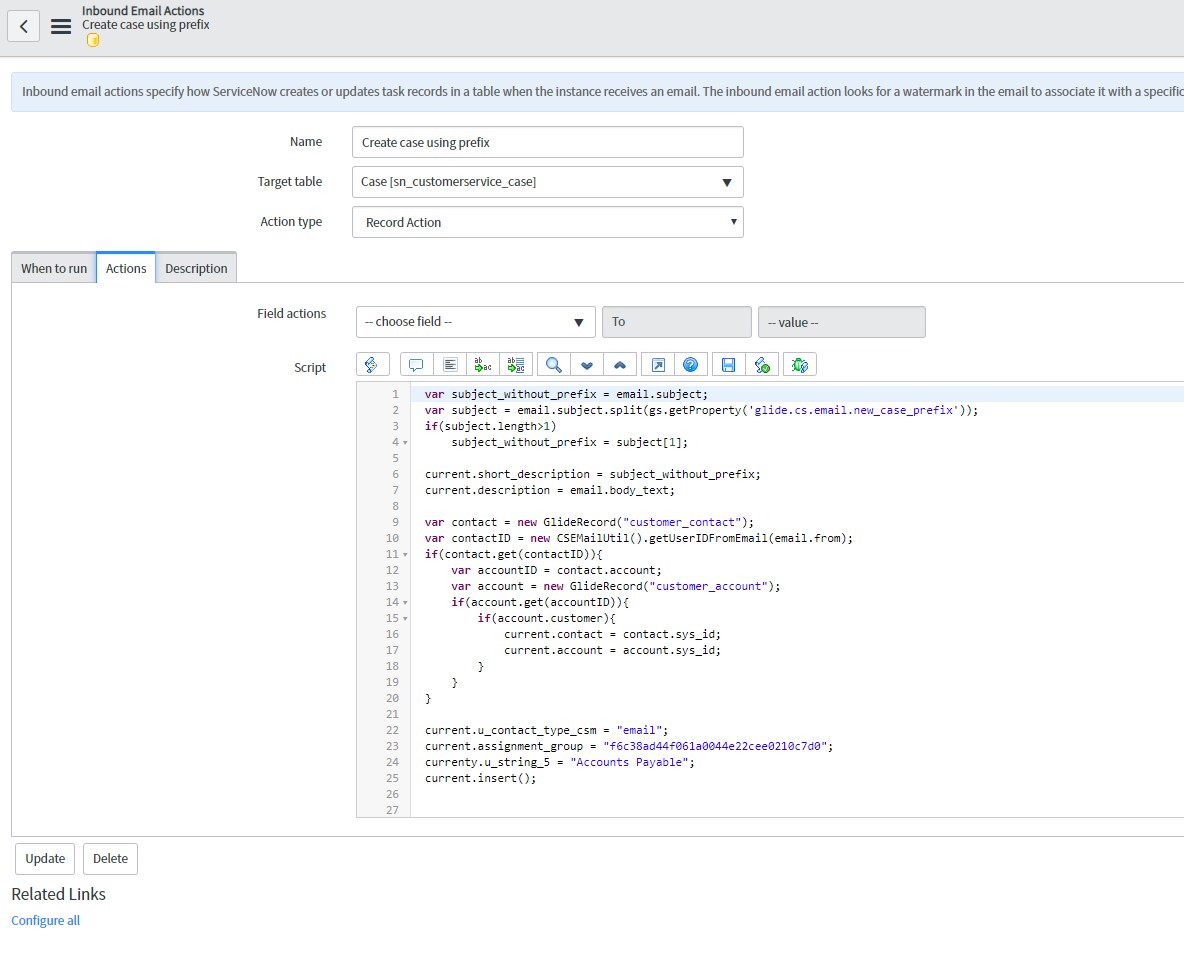Open script search with magnifier icon
Image resolution: width=1184 pixels, height=968 pixels.
[553, 365]
